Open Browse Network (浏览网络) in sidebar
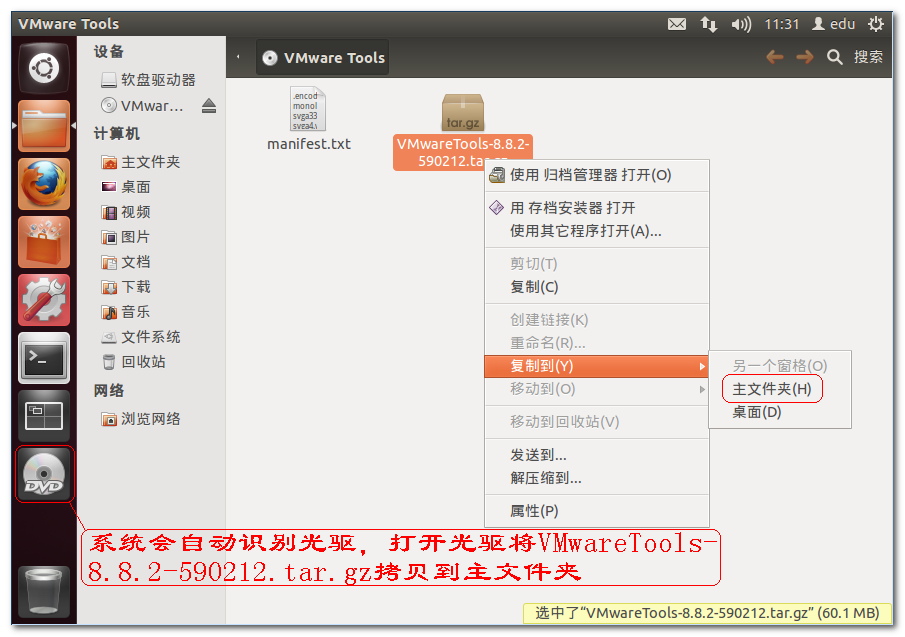 (x=141, y=419)
